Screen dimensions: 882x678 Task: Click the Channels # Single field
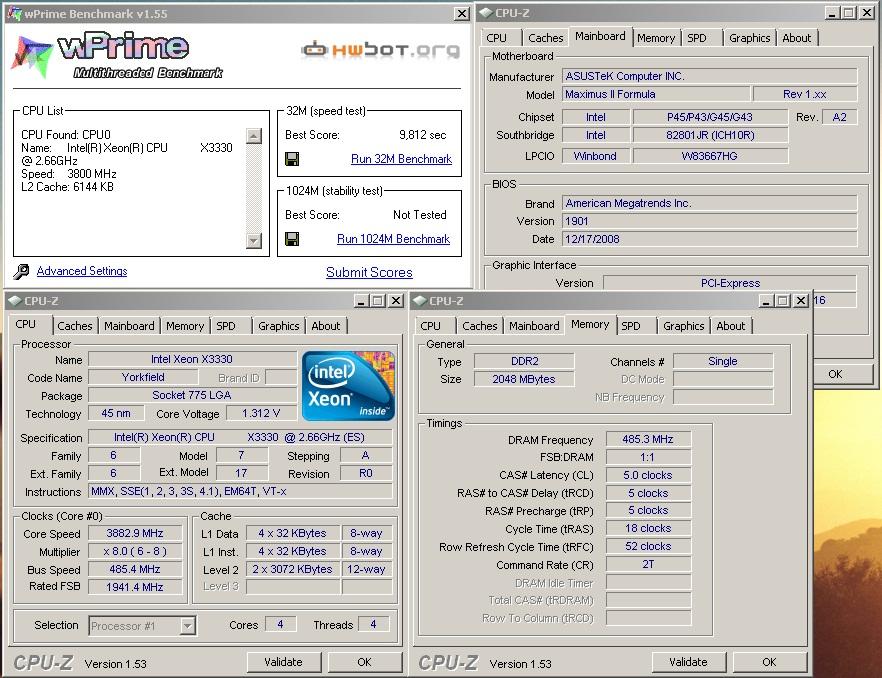723,361
